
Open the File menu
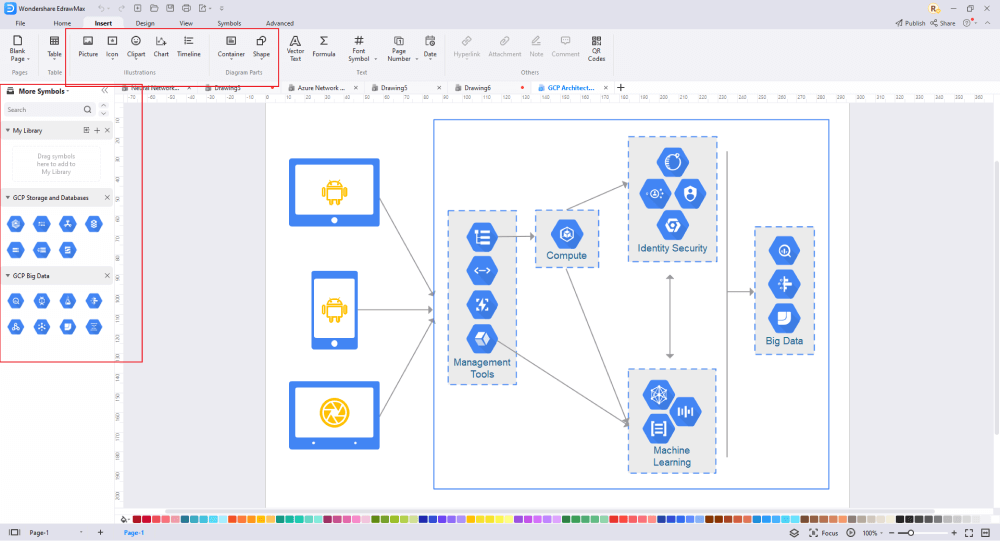click(20, 23)
